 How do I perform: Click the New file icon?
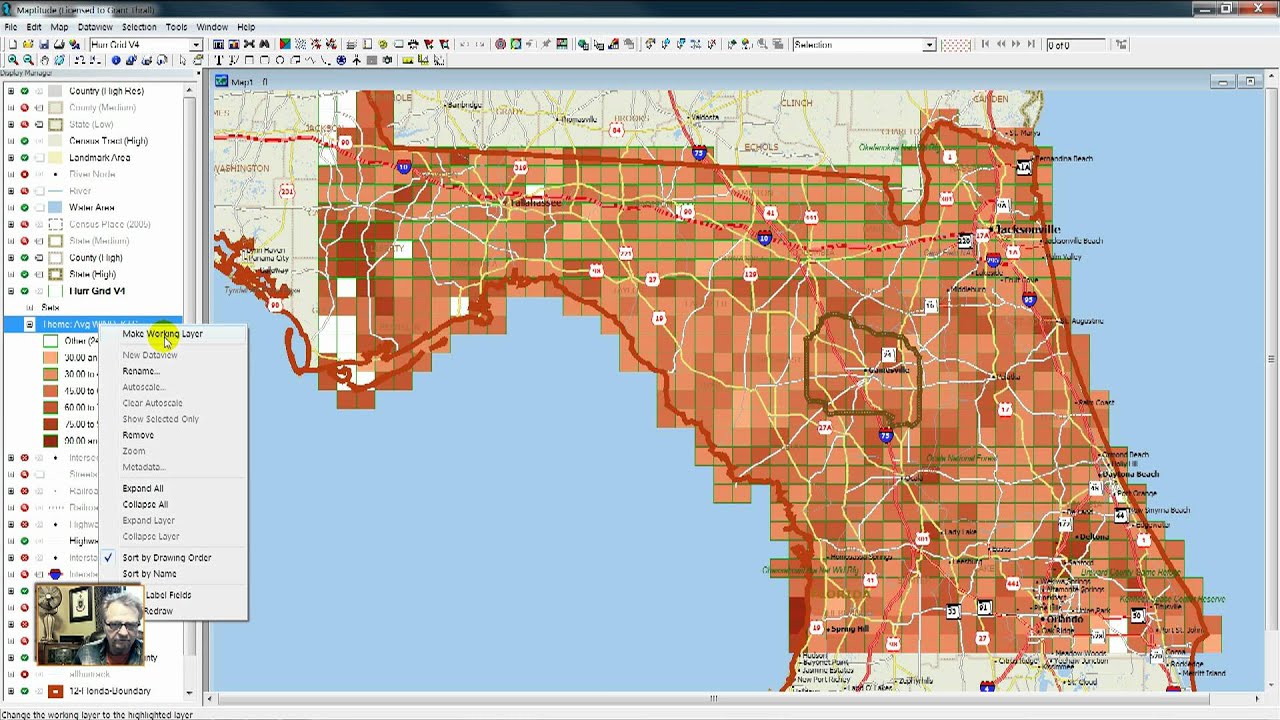click(x=12, y=45)
